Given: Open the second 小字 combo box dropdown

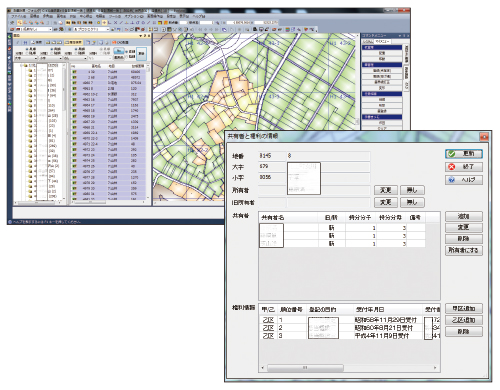Looking at the screenshot, I should pyautogui.click(x=50, y=58).
